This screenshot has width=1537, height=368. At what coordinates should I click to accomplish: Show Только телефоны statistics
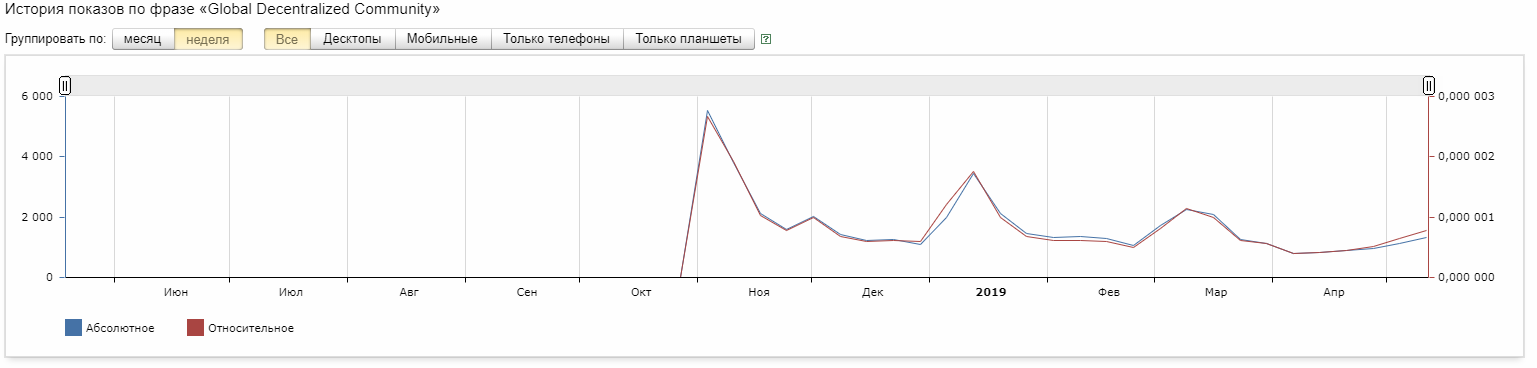click(557, 40)
